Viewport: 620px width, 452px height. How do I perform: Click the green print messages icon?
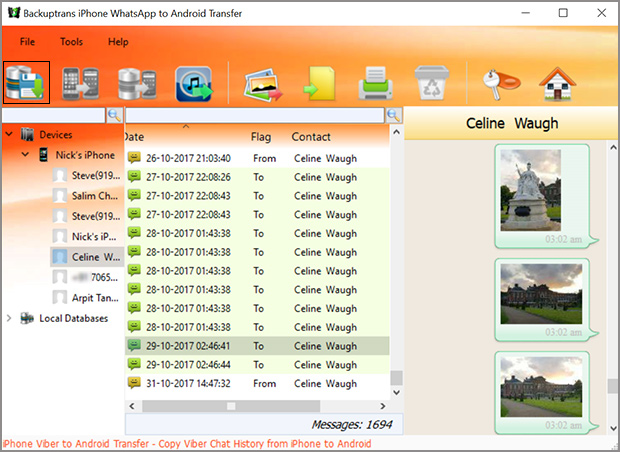point(376,83)
